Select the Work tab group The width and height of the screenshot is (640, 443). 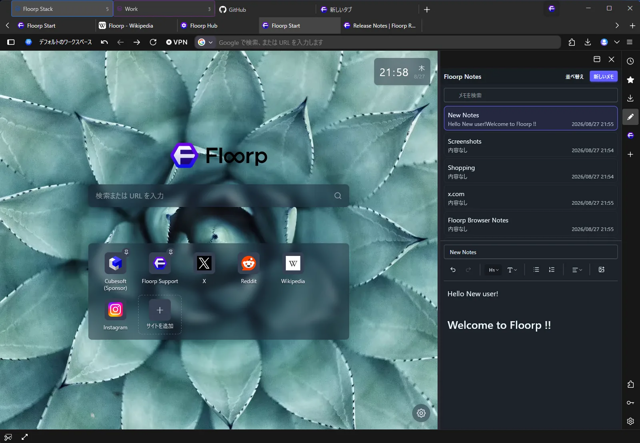pyautogui.click(x=164, y=9)
